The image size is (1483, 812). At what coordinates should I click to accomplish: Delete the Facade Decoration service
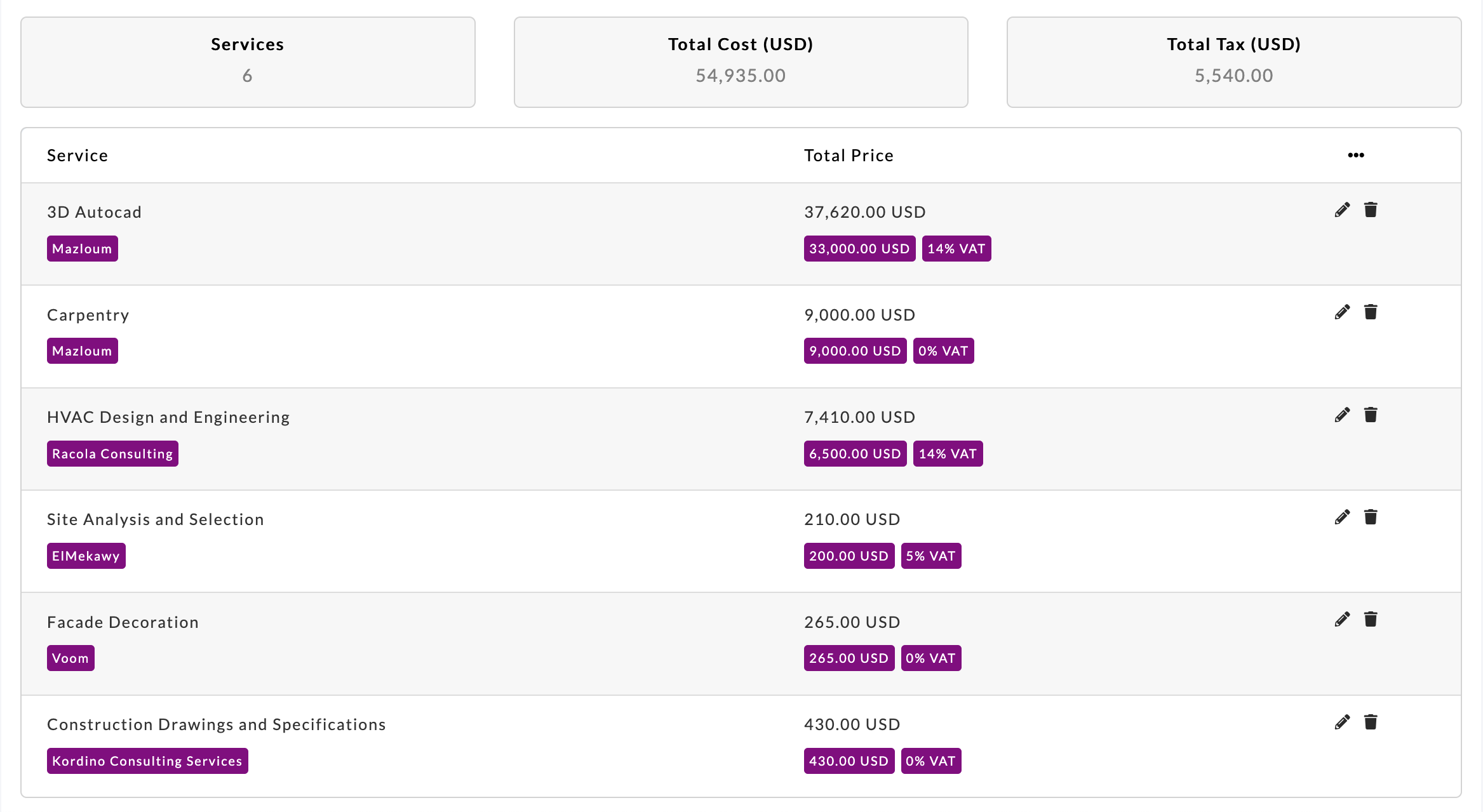click(1371, 620)
